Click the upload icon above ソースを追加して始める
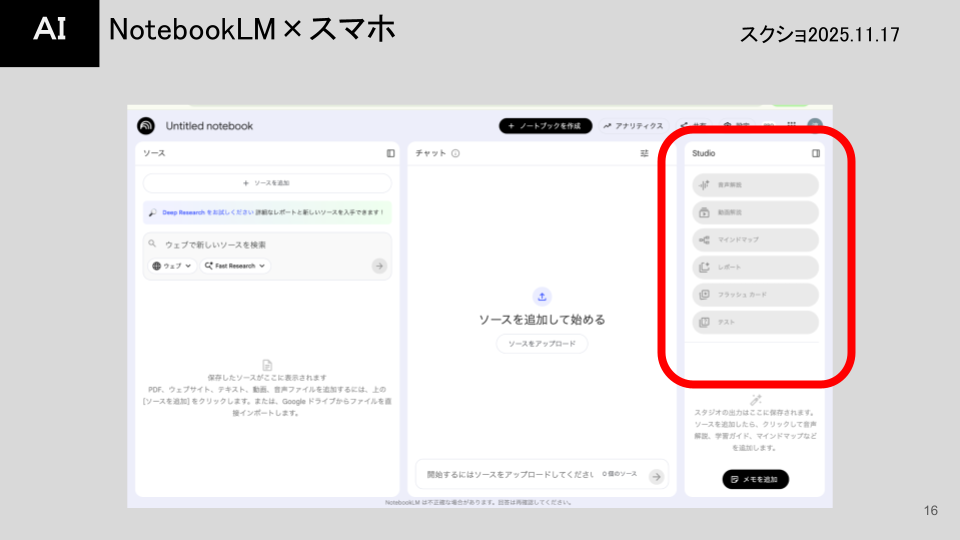960x540 pixels. (542, 296)
